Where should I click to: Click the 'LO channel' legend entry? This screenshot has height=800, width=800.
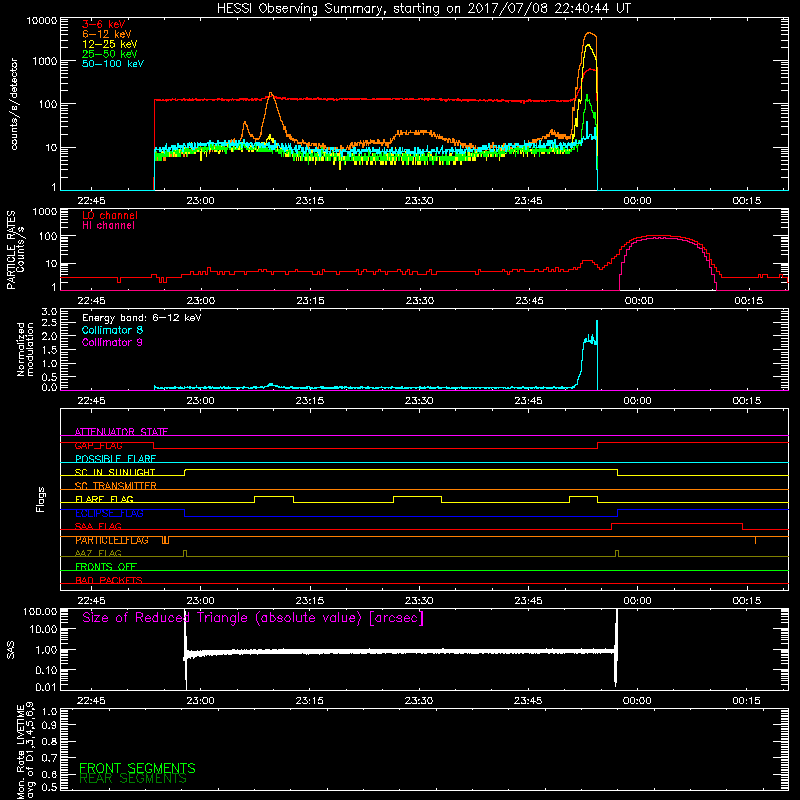coord(110,215)
